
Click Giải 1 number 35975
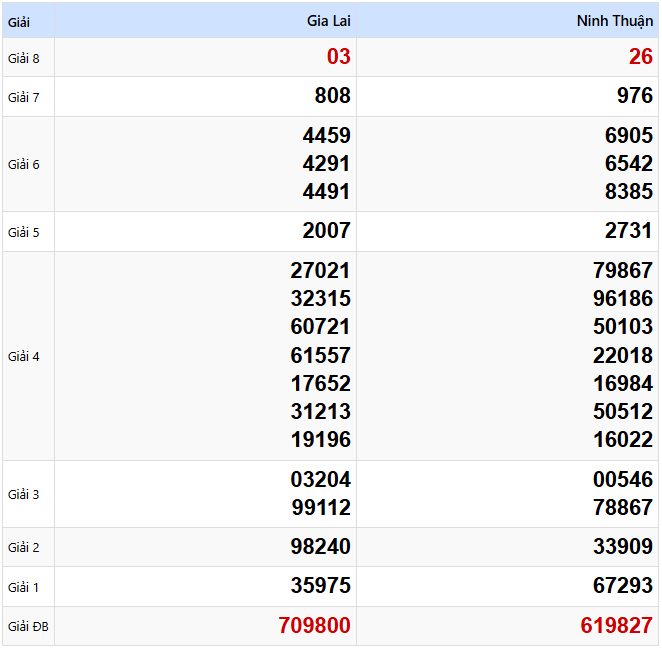tap(320, 587)
